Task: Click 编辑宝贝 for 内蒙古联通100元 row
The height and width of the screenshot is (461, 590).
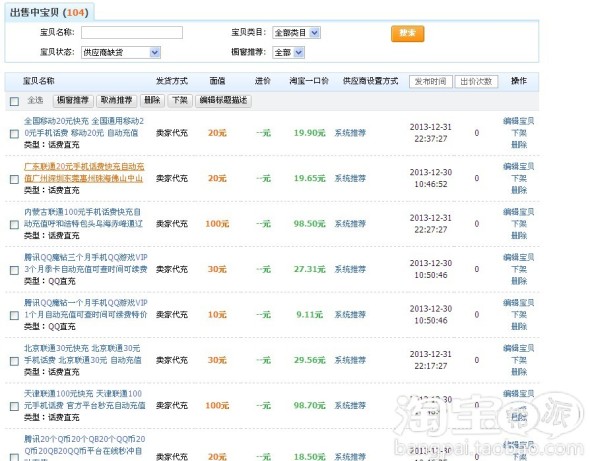Action: point(519,212)
